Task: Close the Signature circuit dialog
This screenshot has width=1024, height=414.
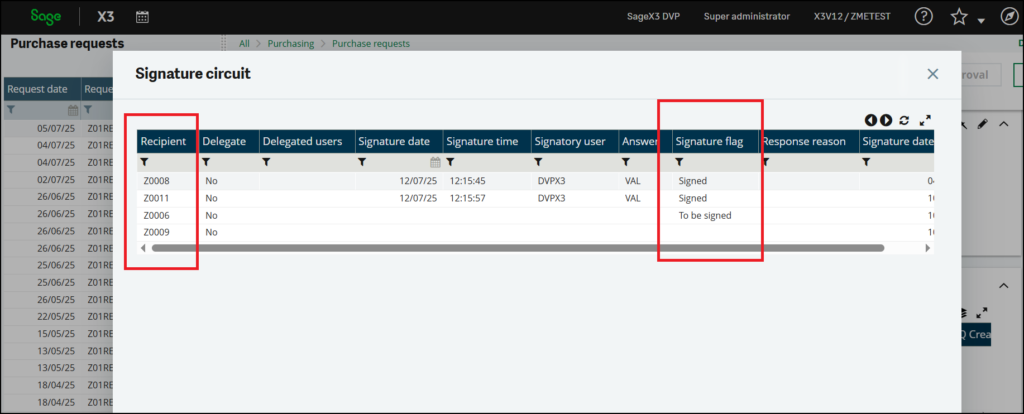Action: 933,74
